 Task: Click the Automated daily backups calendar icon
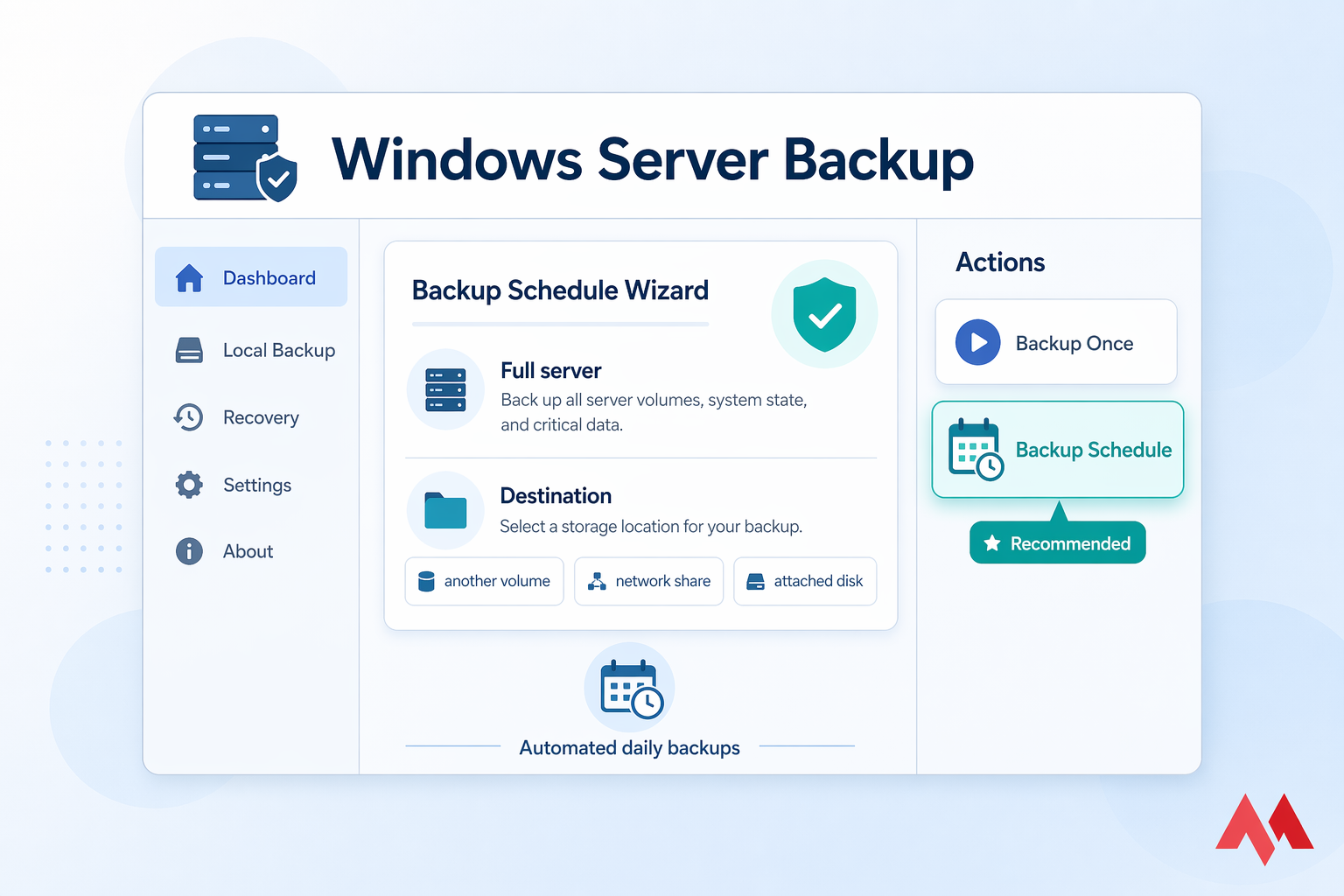pyautogui.click(x=629, y=688)
